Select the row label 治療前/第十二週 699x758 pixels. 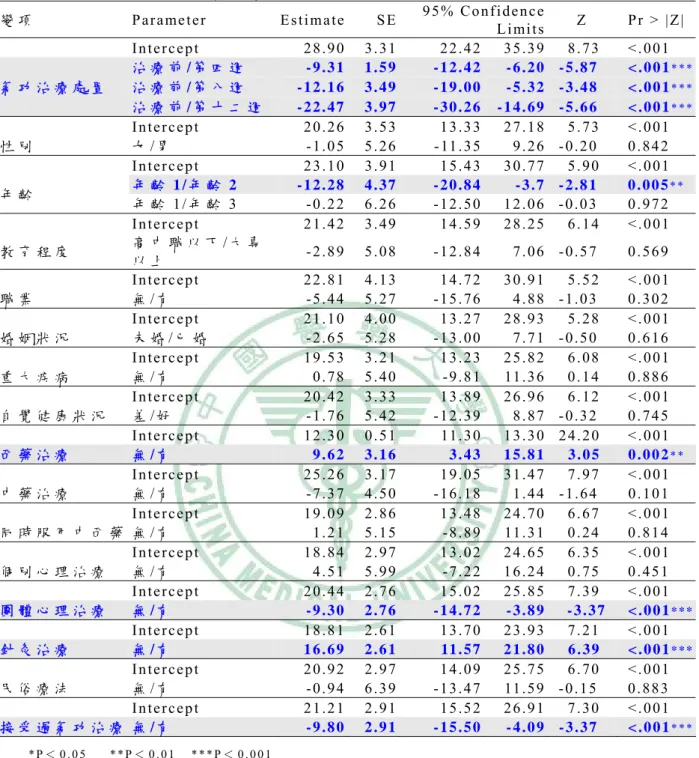click(196, 107)
